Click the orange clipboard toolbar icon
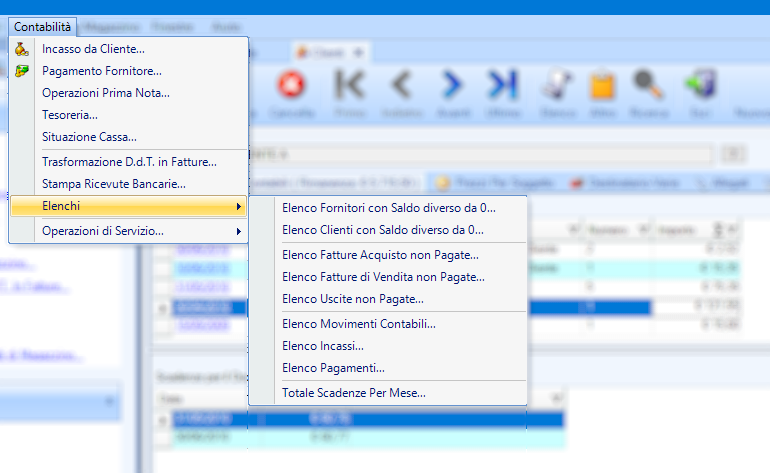This screenshot has width=770, height=473. 601,86
